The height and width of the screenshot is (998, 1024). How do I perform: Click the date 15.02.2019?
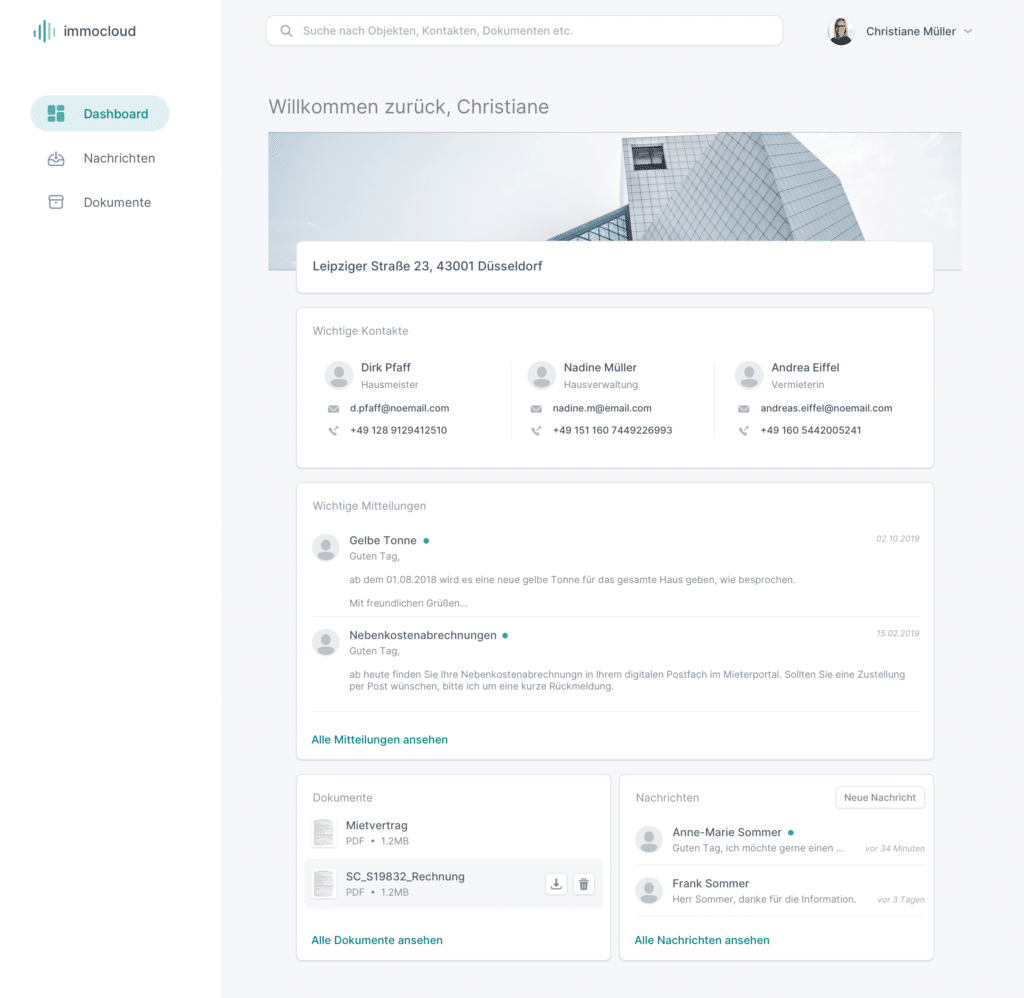point(897,634)
